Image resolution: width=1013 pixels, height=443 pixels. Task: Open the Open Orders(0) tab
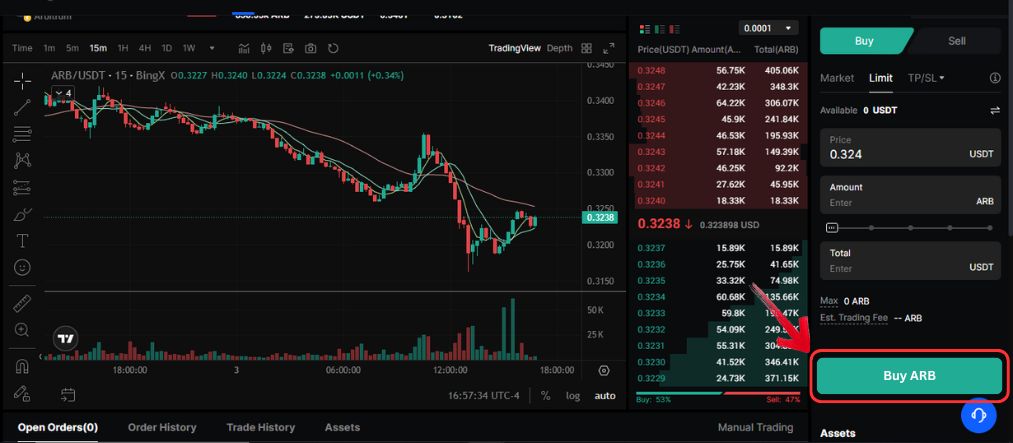pos(58,428)
